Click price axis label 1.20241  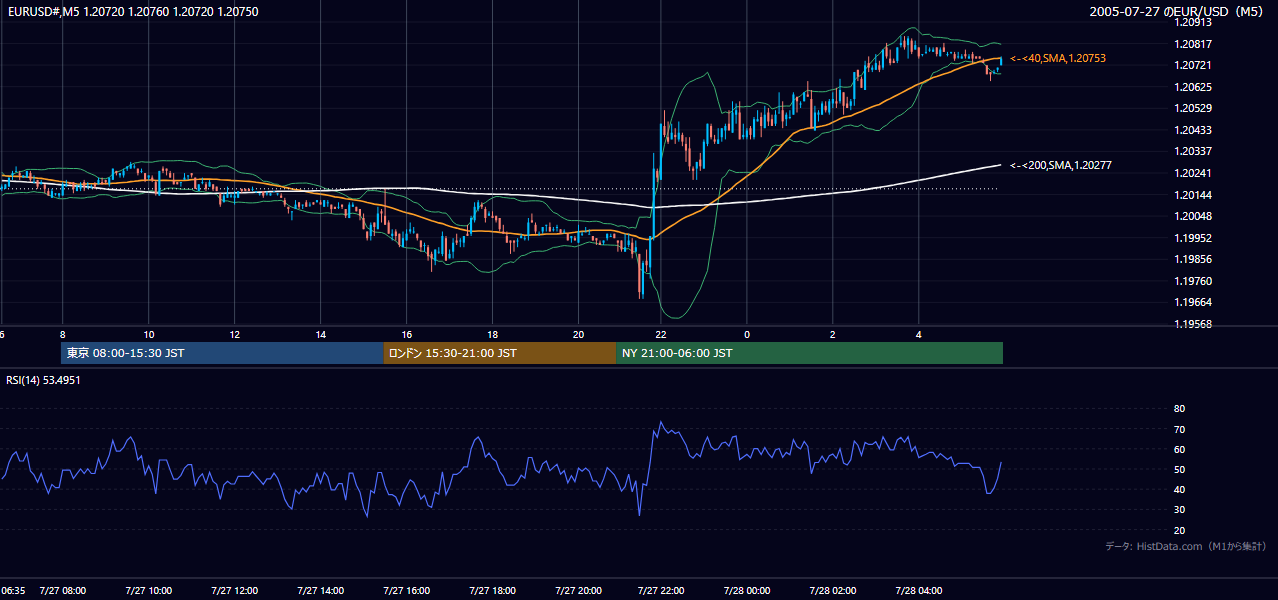click(1193, 173)
